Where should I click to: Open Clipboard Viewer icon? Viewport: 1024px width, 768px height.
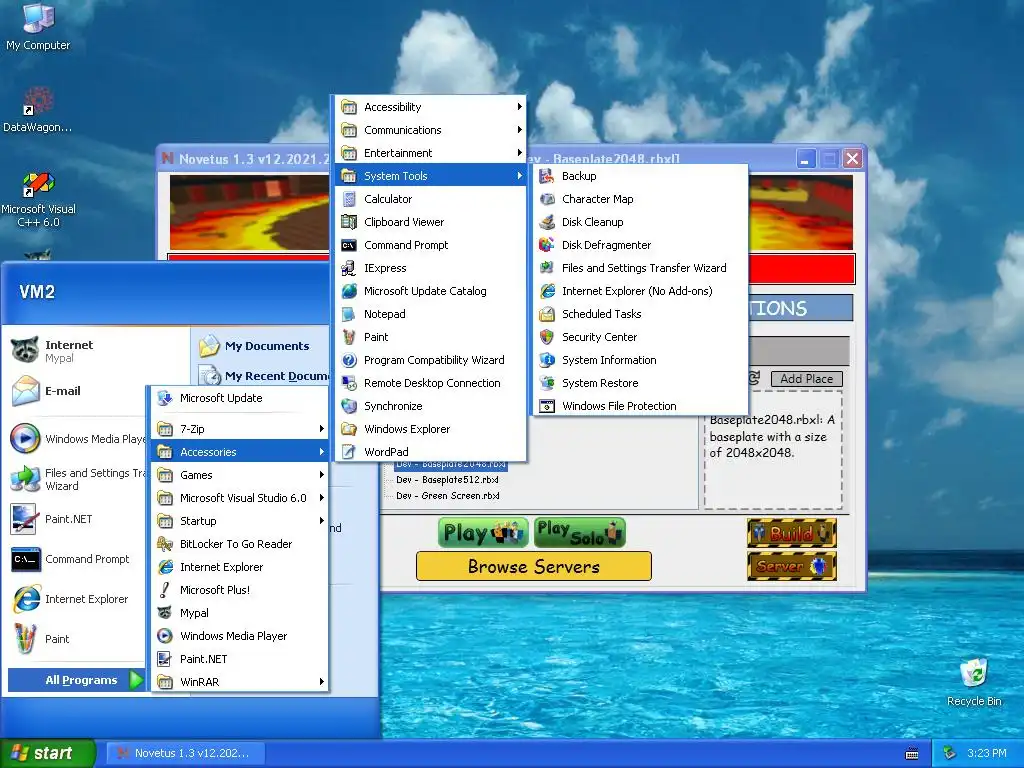tap(349, 221)
